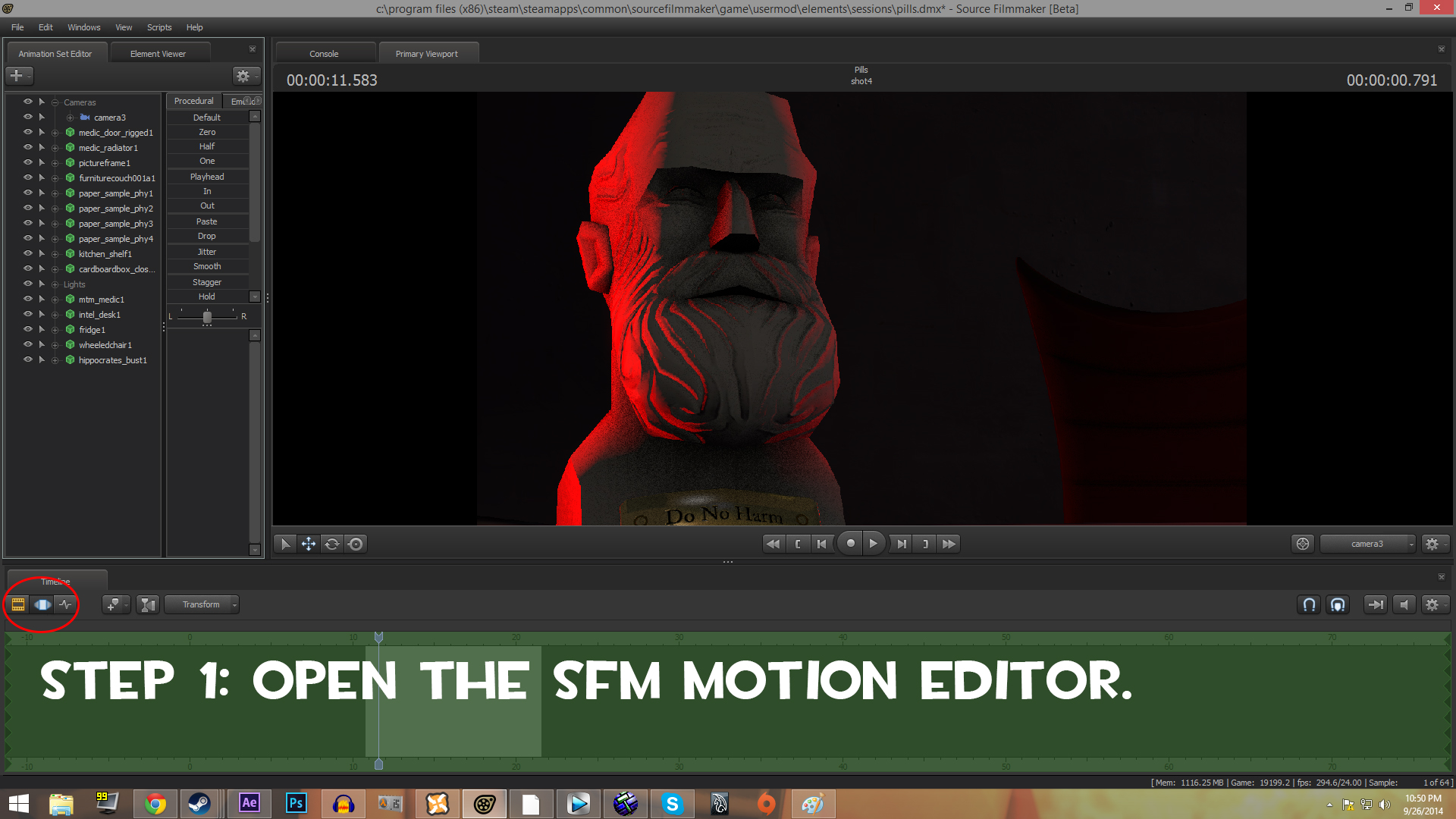The image size is (1456, 819).
Task: Click the timeline hourglass time tool
Action: [148, 604]
